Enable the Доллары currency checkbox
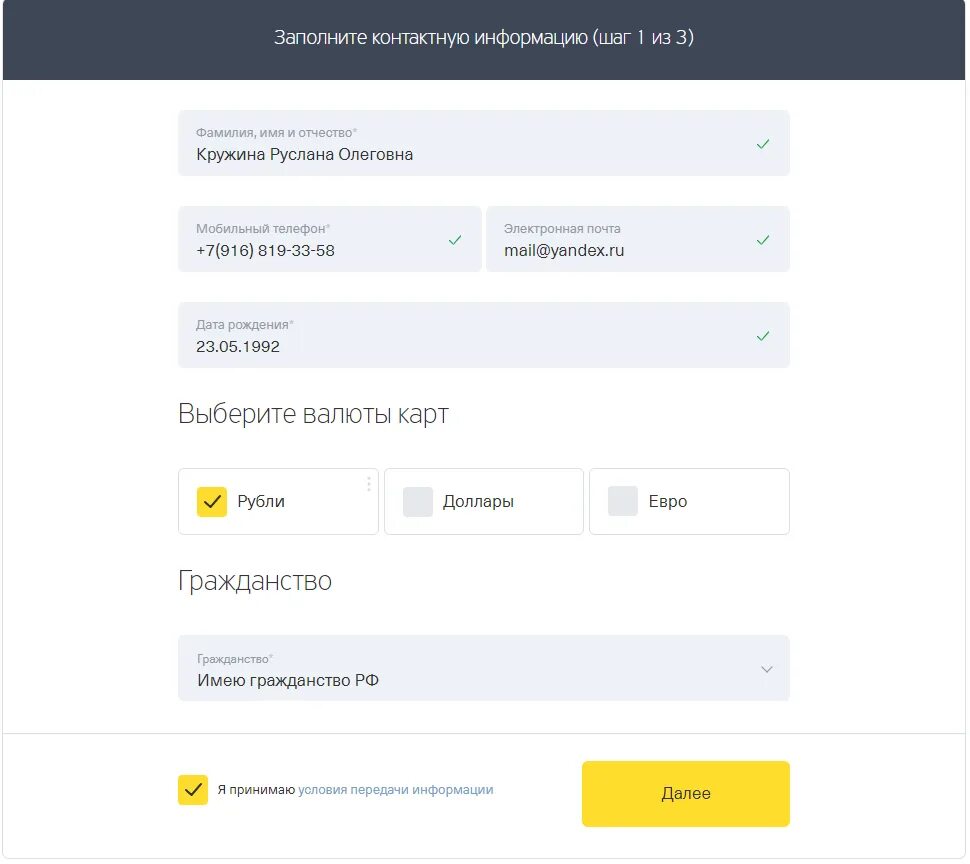The width and height of the screenshot is (970, 864). (x=418, y=501)
